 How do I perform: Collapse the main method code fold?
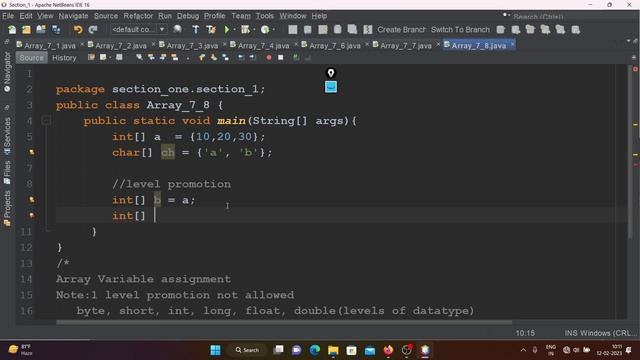click(x=46, y=120)
